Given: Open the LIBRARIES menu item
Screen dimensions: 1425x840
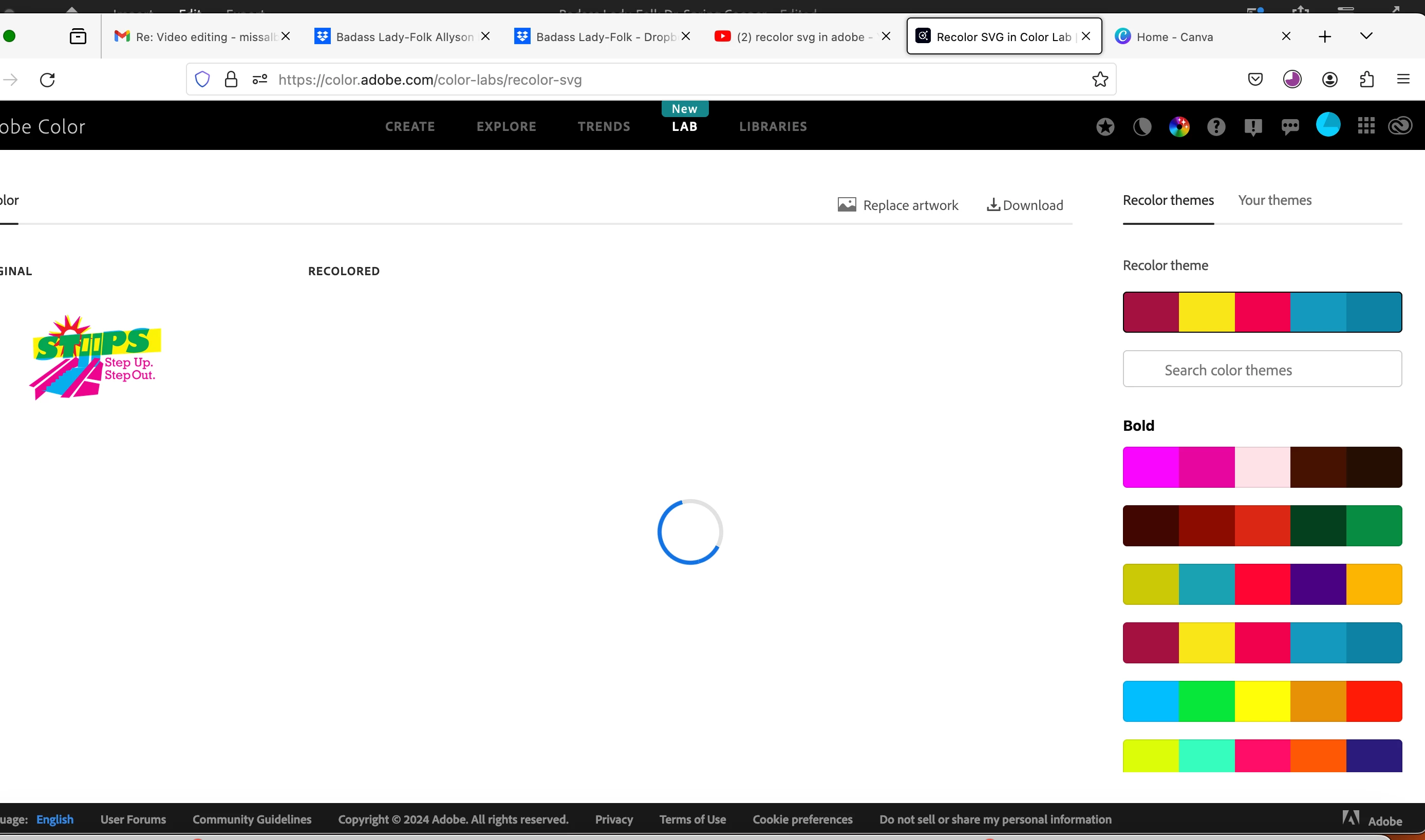Looking at the screenshot, I should [x=773, y=126].
